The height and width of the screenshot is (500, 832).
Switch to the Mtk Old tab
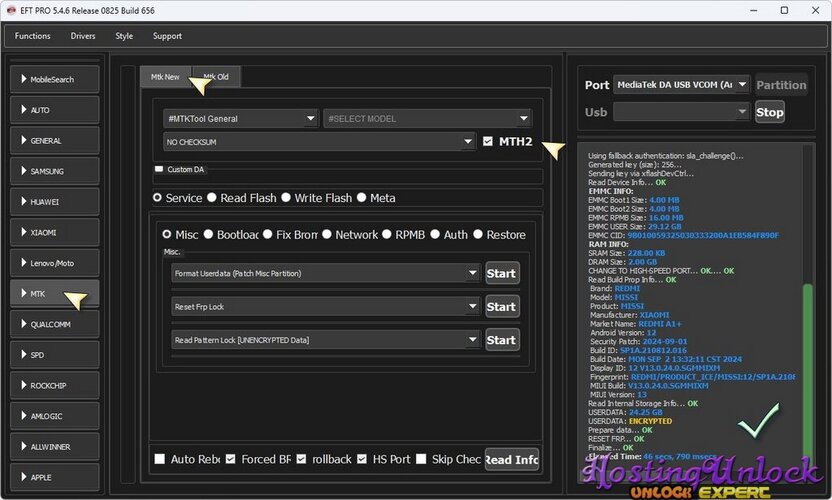[x=216, y=77]
